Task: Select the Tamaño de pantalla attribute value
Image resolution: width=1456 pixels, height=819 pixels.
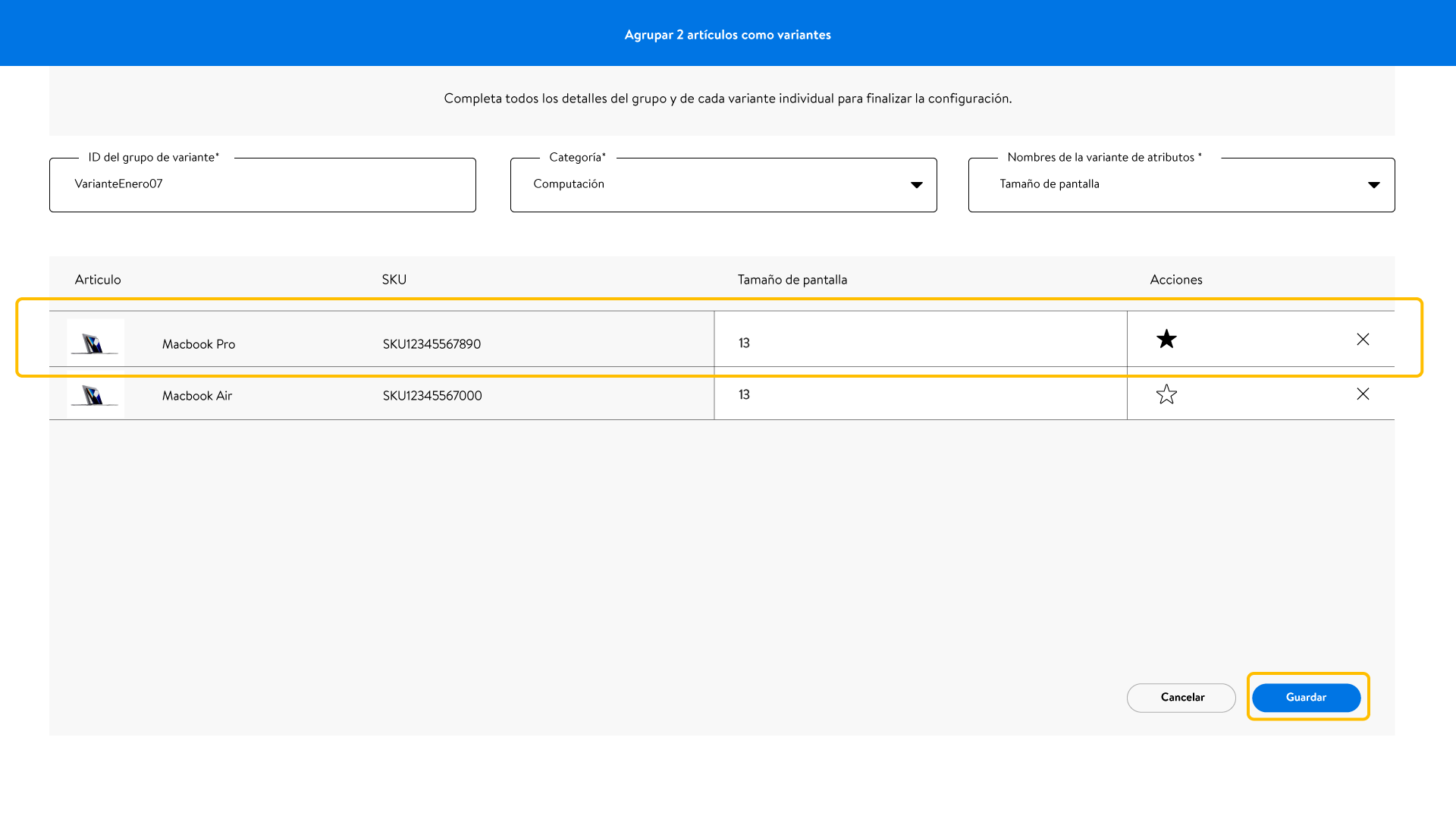Action: pyautogui.click(x=1050, y=184)
